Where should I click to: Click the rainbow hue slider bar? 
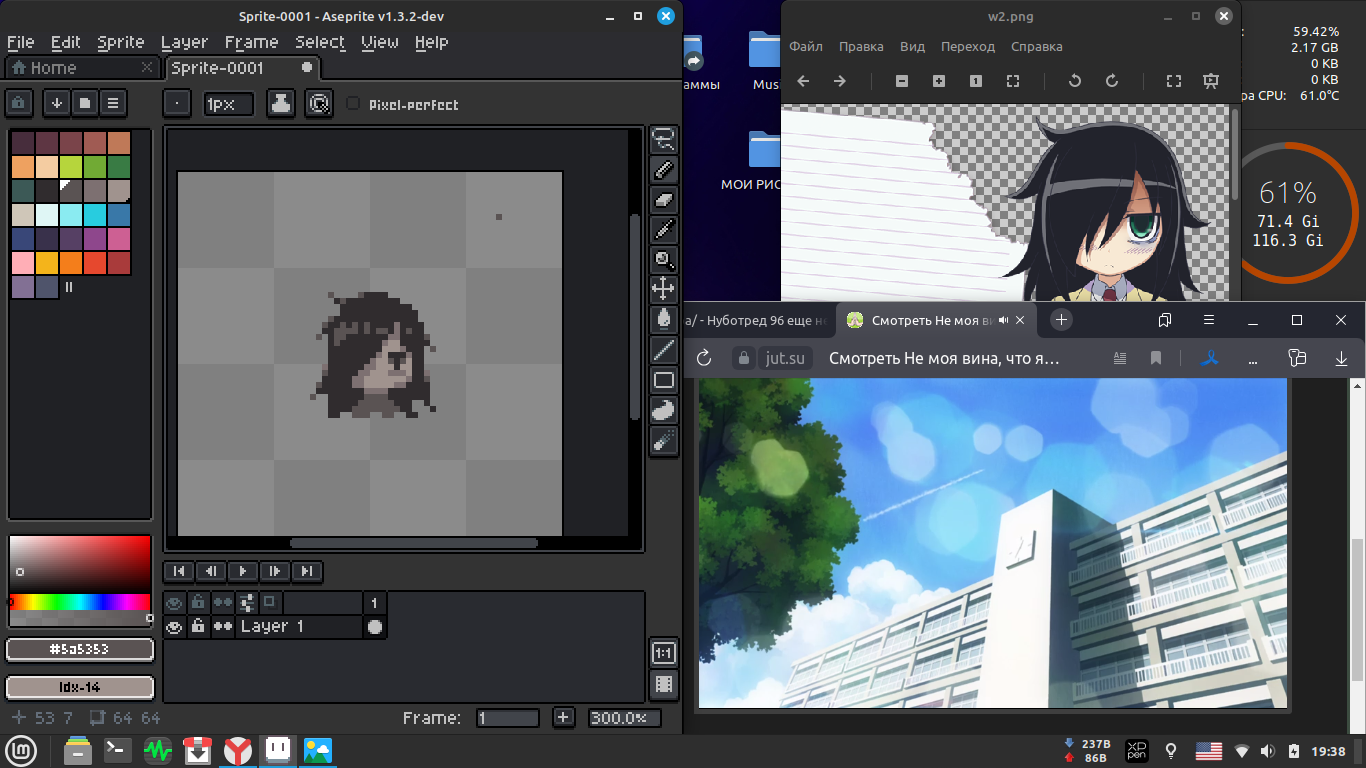80,602
